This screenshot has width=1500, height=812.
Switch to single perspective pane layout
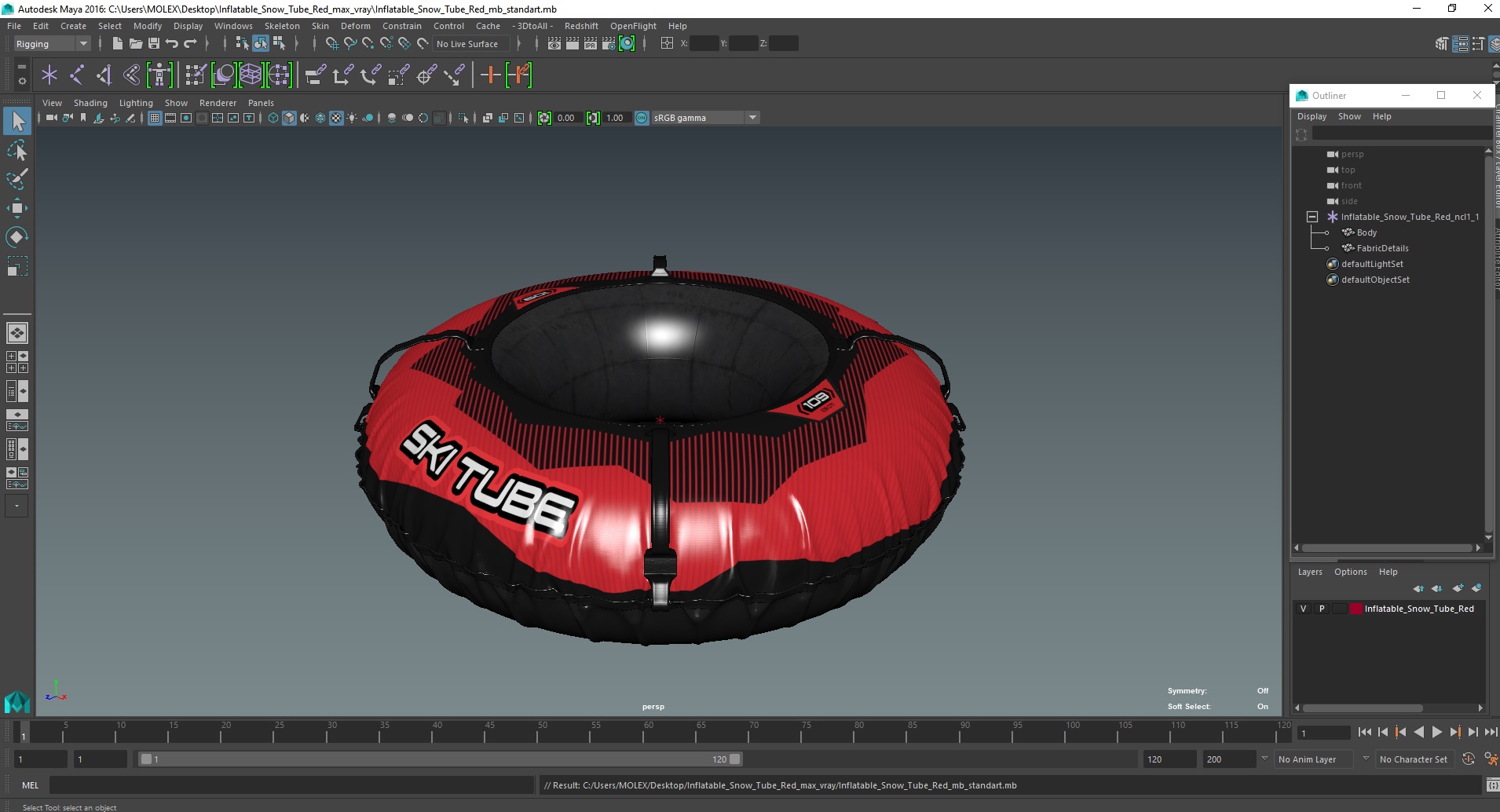(x=17, y=333)
